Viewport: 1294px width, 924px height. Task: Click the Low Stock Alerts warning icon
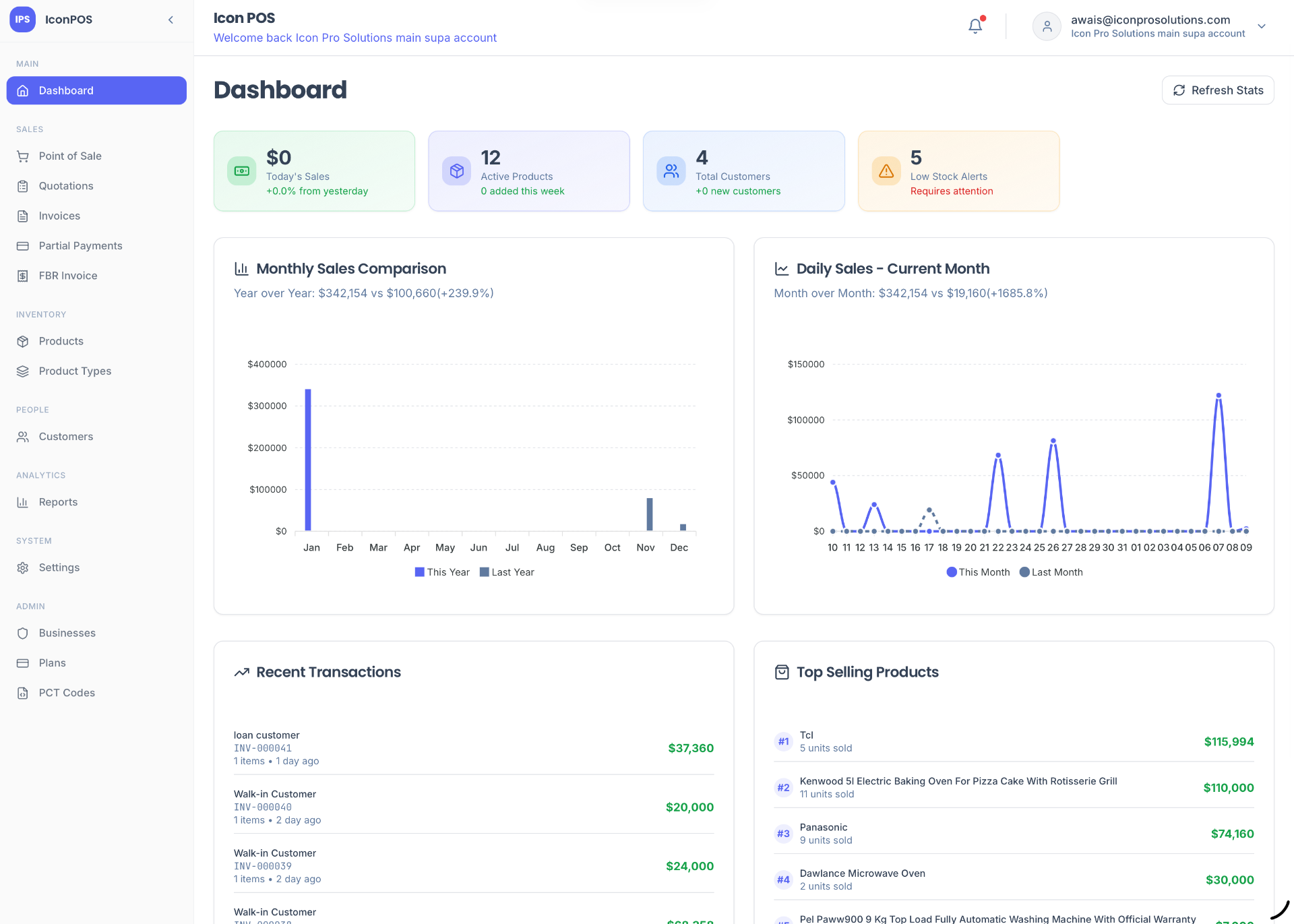(x=886, y=171)
